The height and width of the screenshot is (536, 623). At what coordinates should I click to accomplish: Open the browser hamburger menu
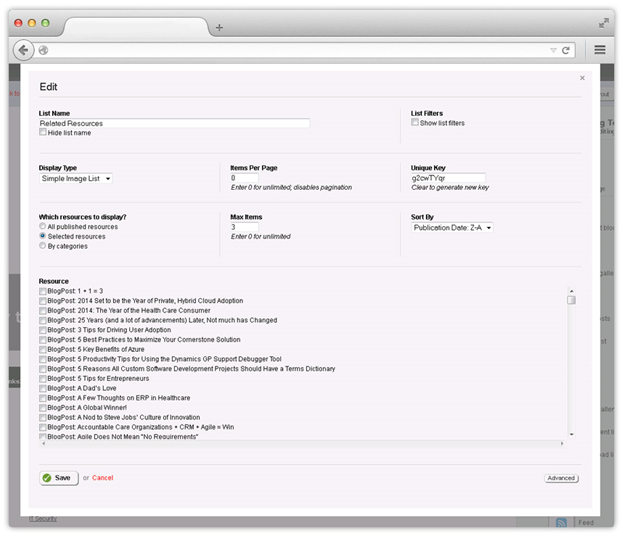click(599, 49)
